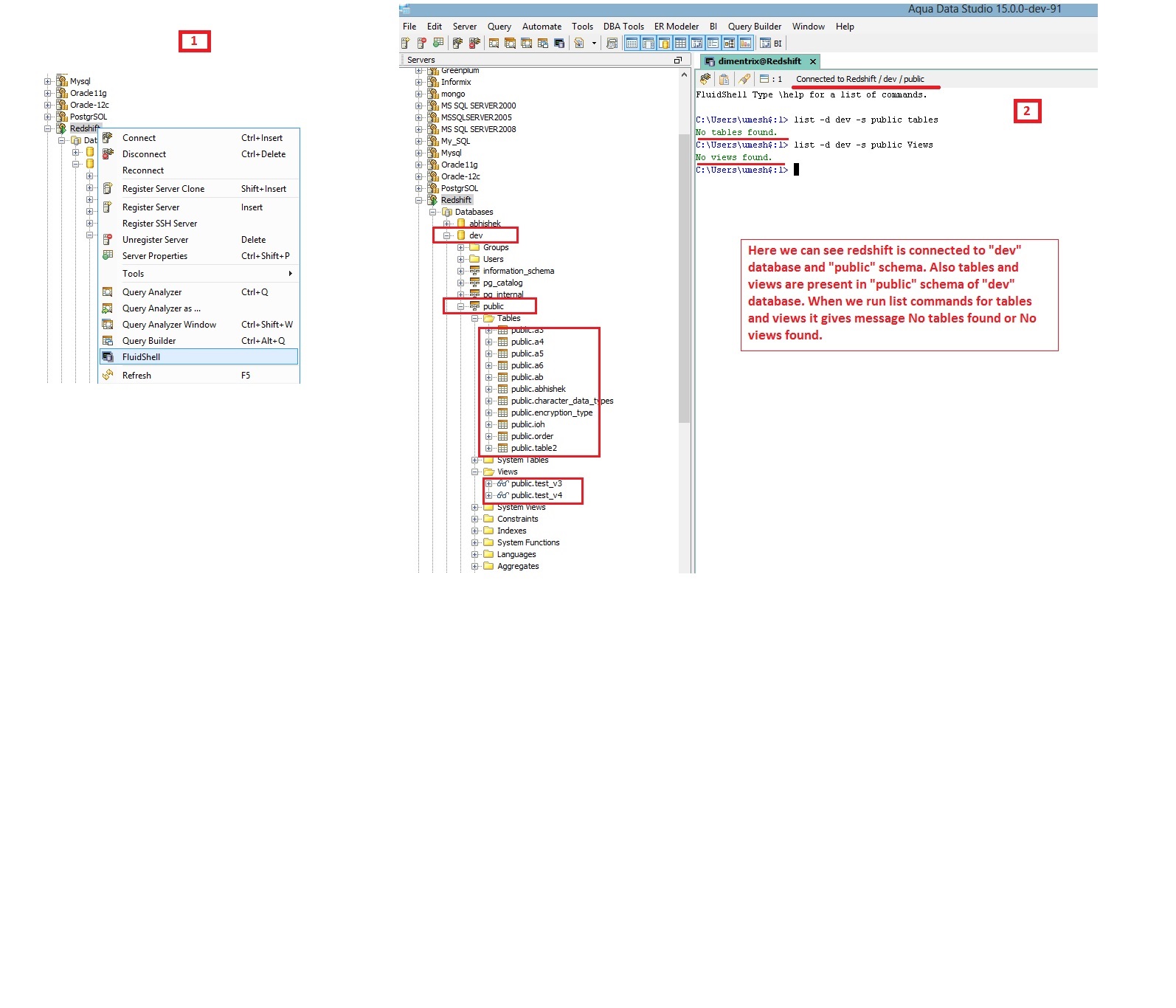Screen dimensions: 1176x1008
Task: Expand the information_schema node
Action: (x=461, y=272)
